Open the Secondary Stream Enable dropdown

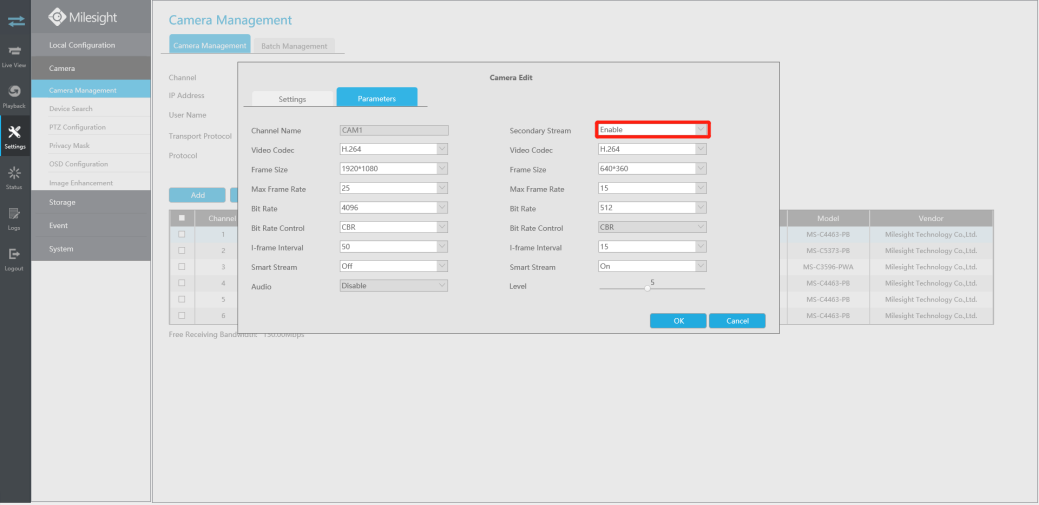tap(653, 130)
